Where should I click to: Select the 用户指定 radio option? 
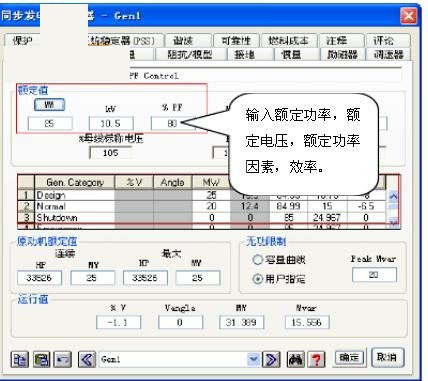tap(258, 279)
